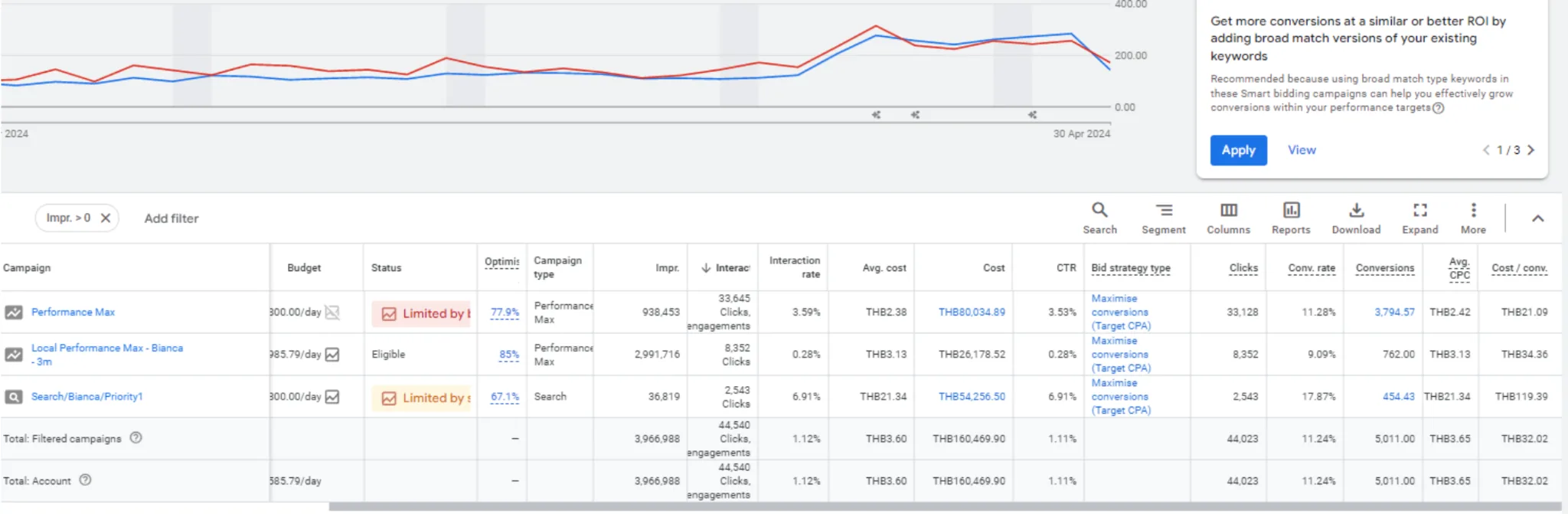Apply the broad match recommendation
Viewport: 1568px width, 514px height.
[x=1238, y=150]
